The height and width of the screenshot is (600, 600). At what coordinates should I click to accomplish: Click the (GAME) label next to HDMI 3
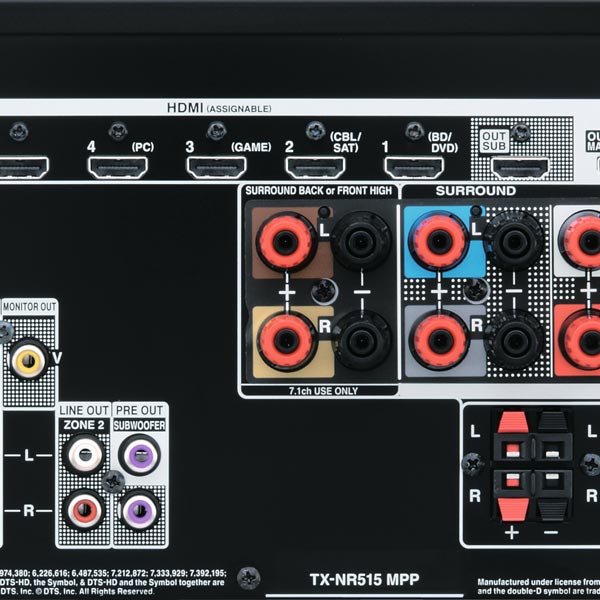251,147
